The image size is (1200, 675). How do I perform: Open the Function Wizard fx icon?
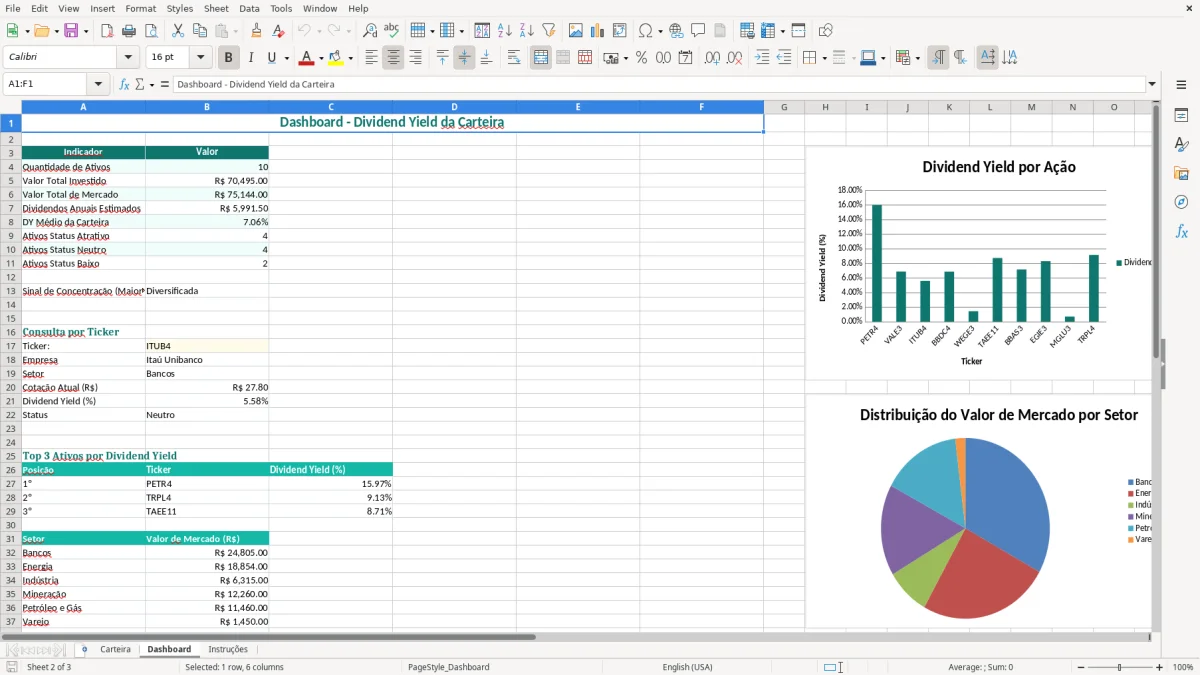124,84
